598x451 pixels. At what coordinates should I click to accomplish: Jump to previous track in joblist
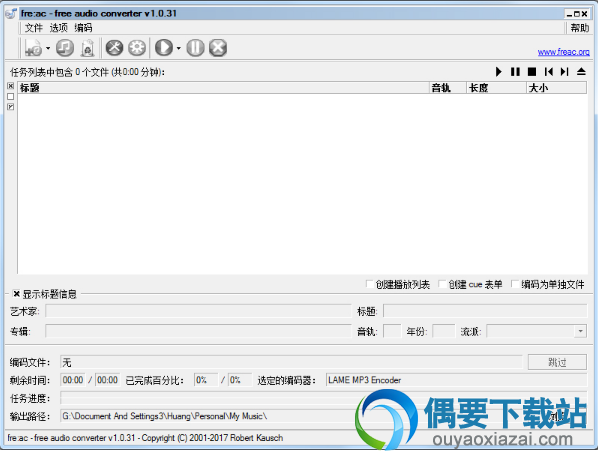pyautogui.click(x=548, y=72)
